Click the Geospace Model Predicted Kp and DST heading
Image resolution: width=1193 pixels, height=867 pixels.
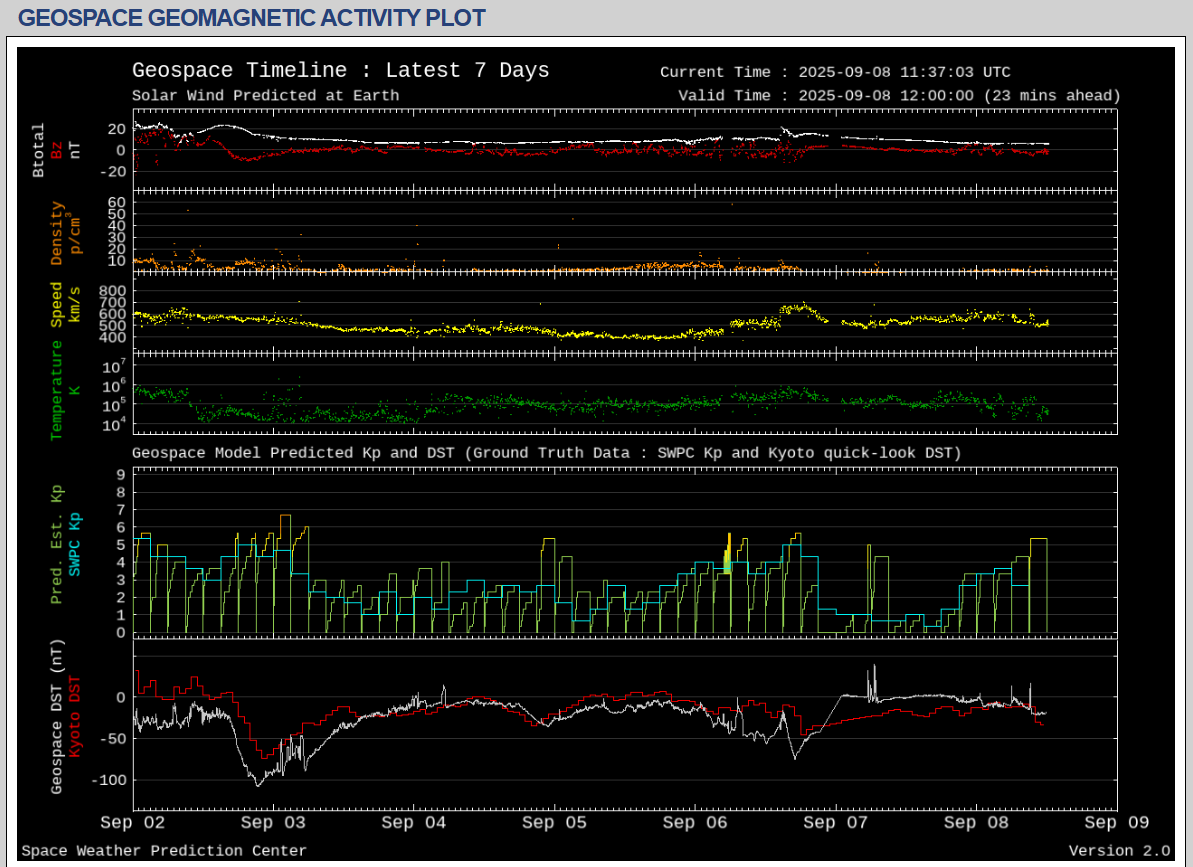coord(546,453)
